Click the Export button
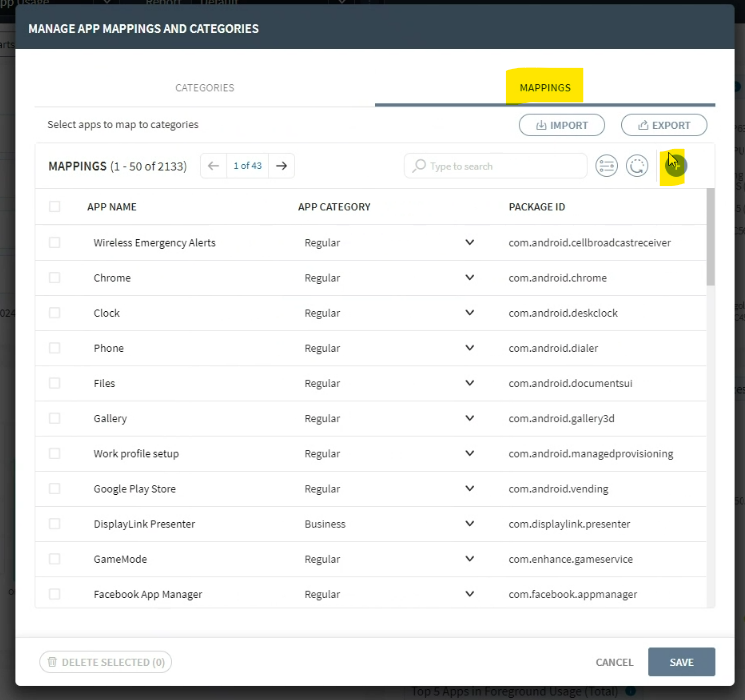This screenshot has width=745, height=700. [663, 125]
